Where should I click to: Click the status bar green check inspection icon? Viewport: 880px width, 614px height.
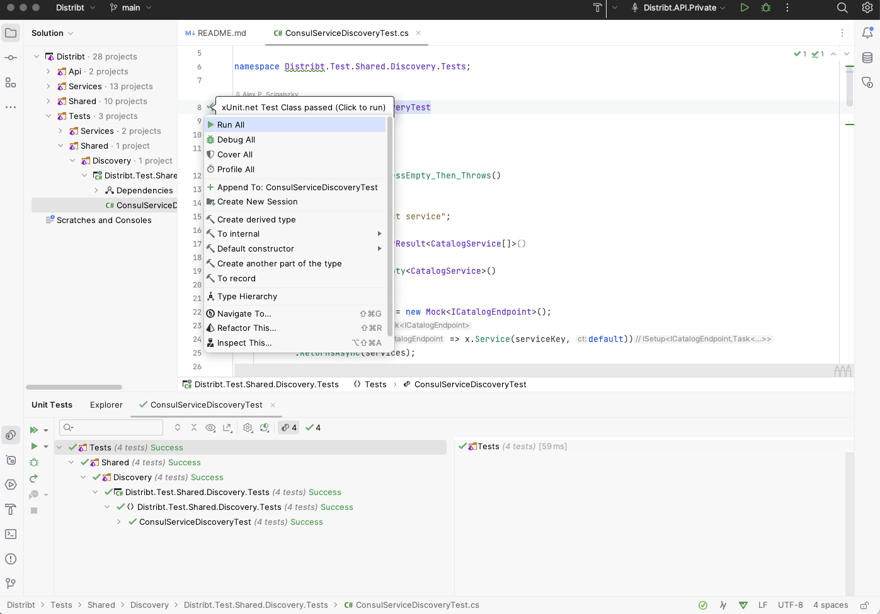703,605
